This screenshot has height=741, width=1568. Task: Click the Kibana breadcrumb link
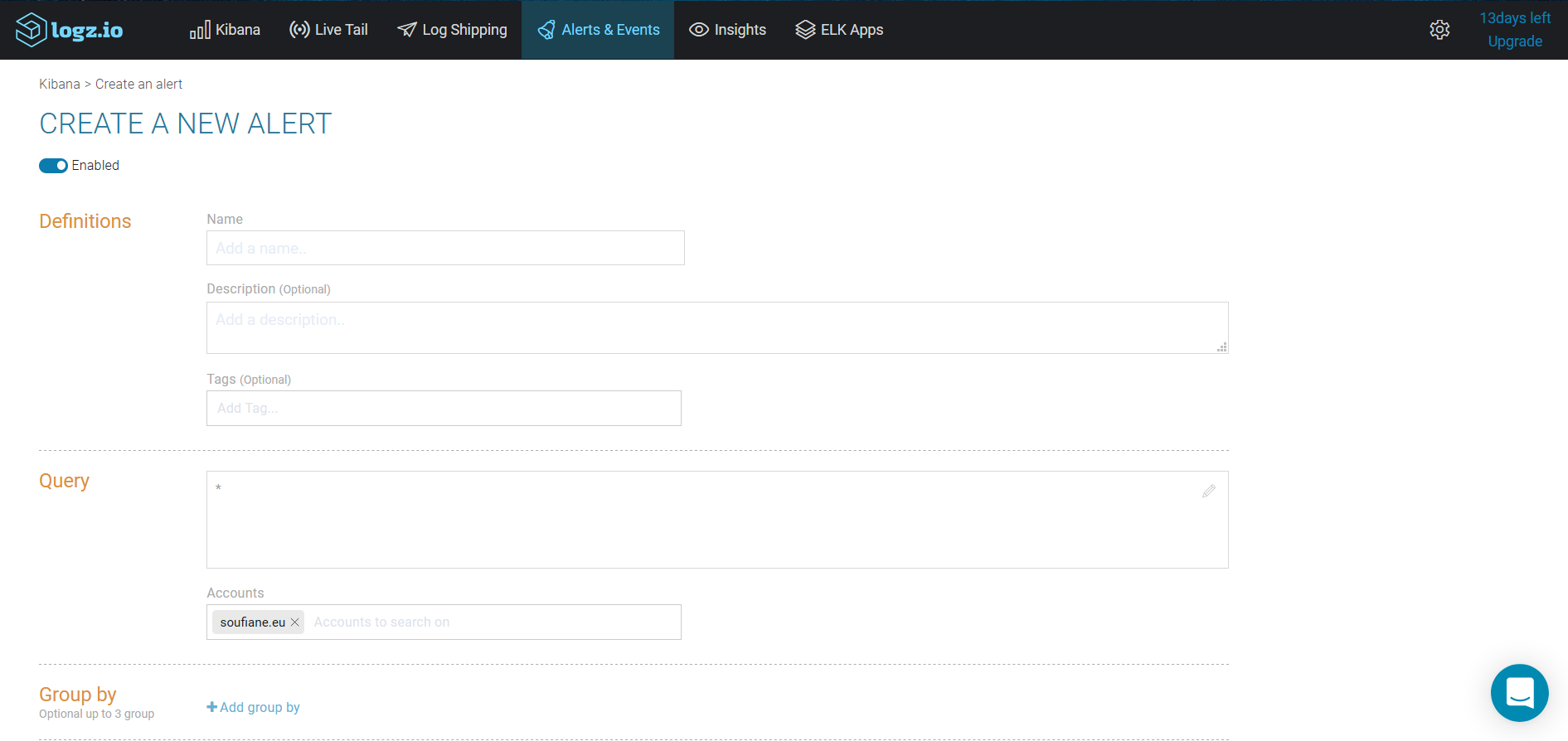pos(60,85)
